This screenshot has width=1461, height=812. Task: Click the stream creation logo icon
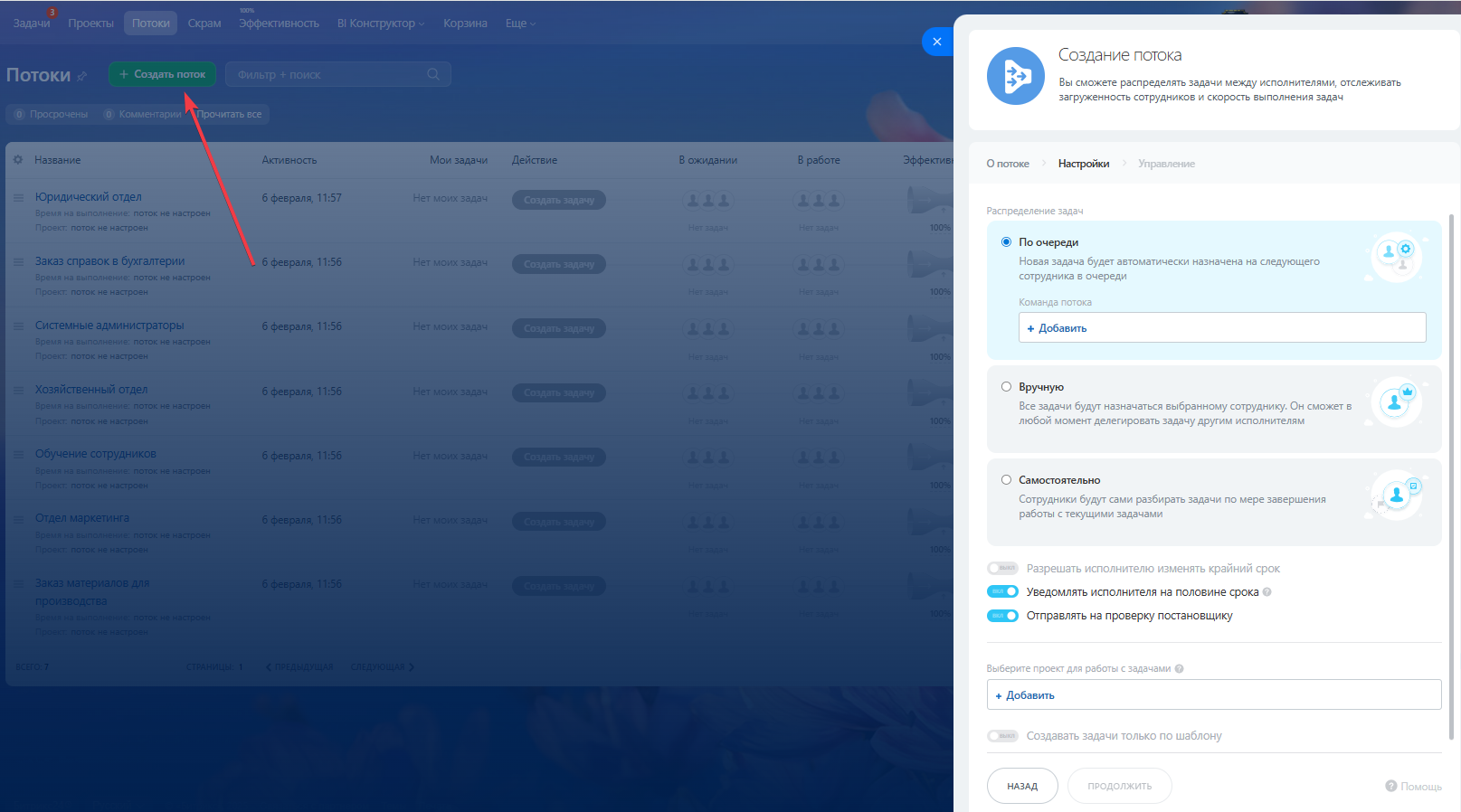pos(1015,76)
